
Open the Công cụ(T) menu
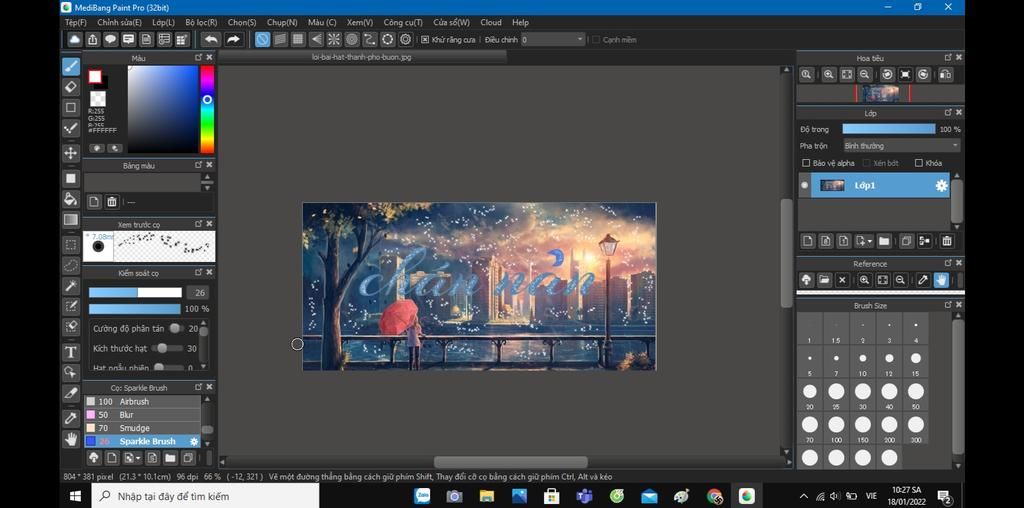coord(403,22)
